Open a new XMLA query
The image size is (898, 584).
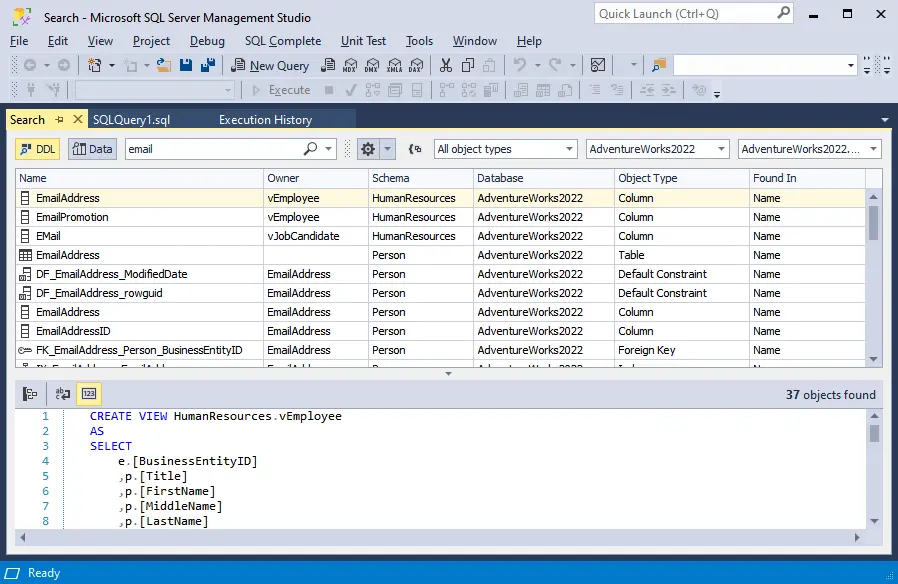click(395, 65)
